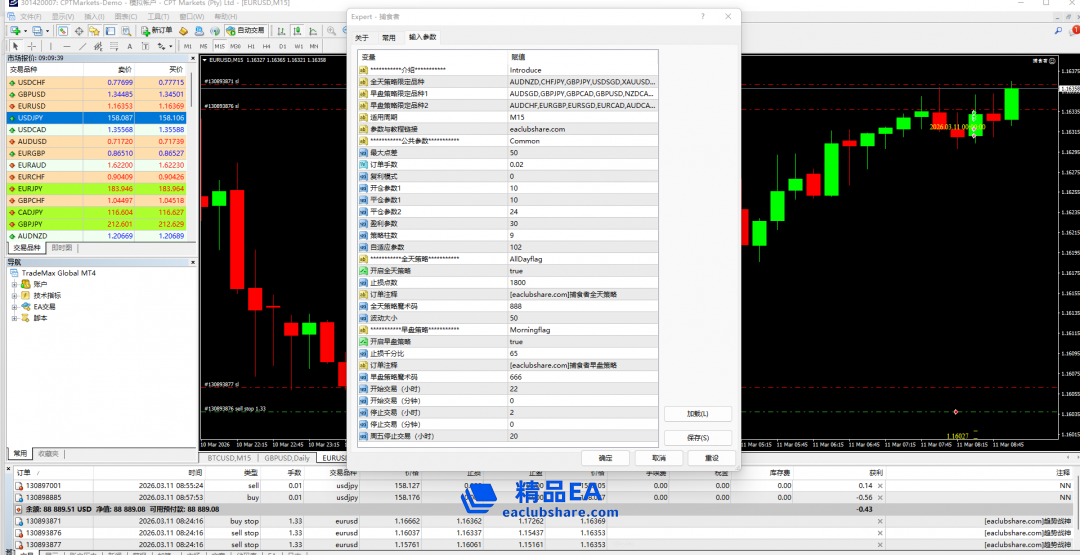
Task: Select the BTCUSD,M15 chart tab
Action: click(229, 457)
